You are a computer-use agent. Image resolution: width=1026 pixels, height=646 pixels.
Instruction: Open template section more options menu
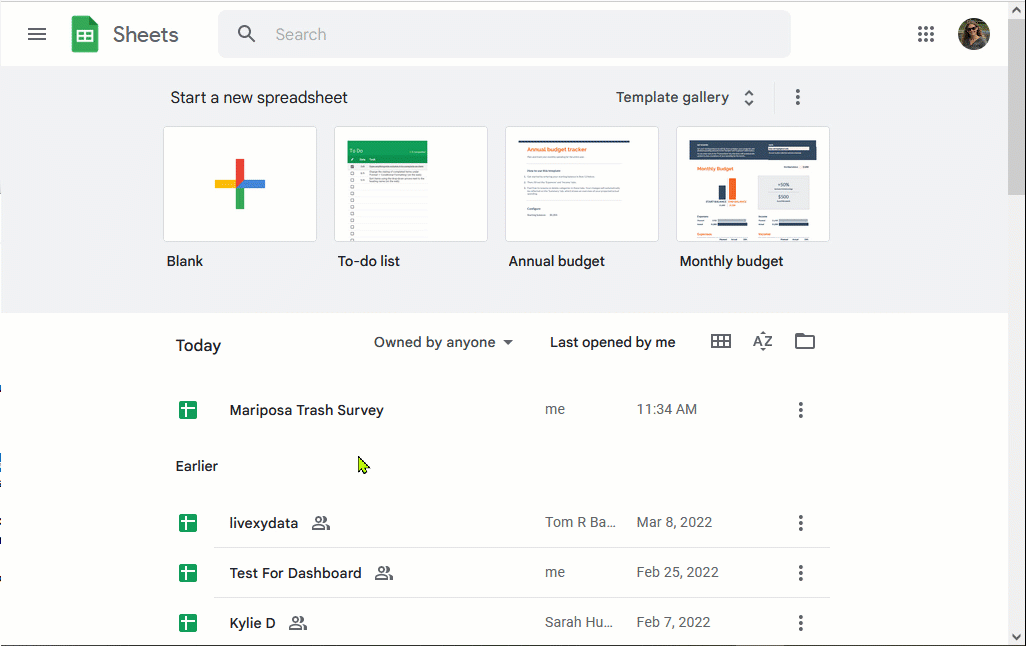797,98
